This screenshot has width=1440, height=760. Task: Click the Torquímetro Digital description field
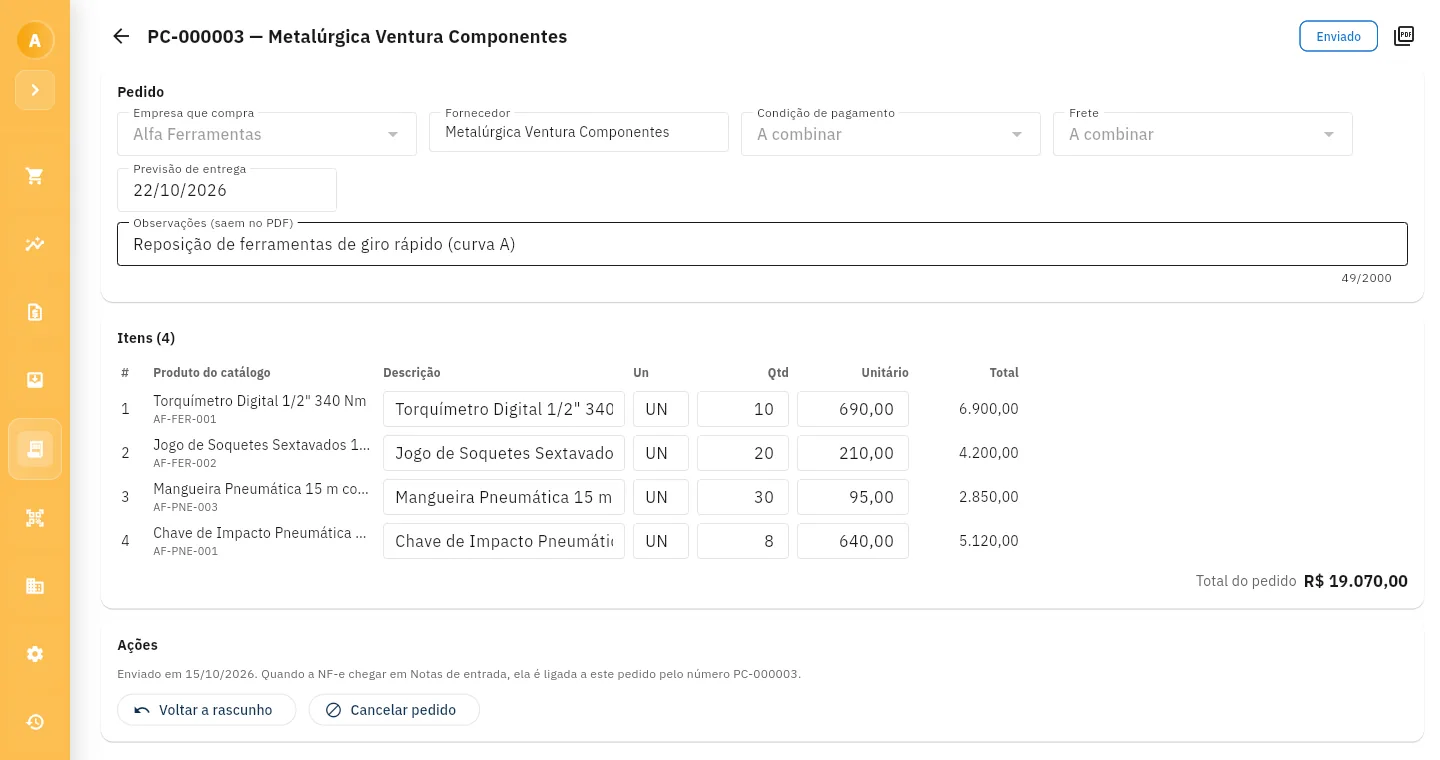tap(504, 409)
